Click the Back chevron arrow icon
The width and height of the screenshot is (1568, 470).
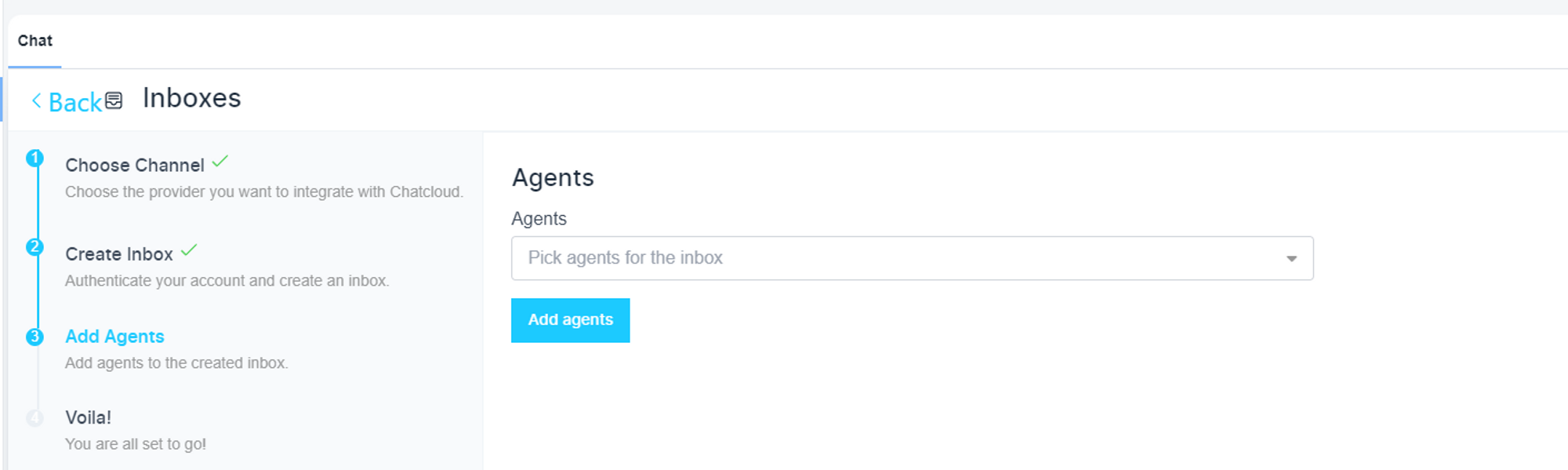point(36,100)
